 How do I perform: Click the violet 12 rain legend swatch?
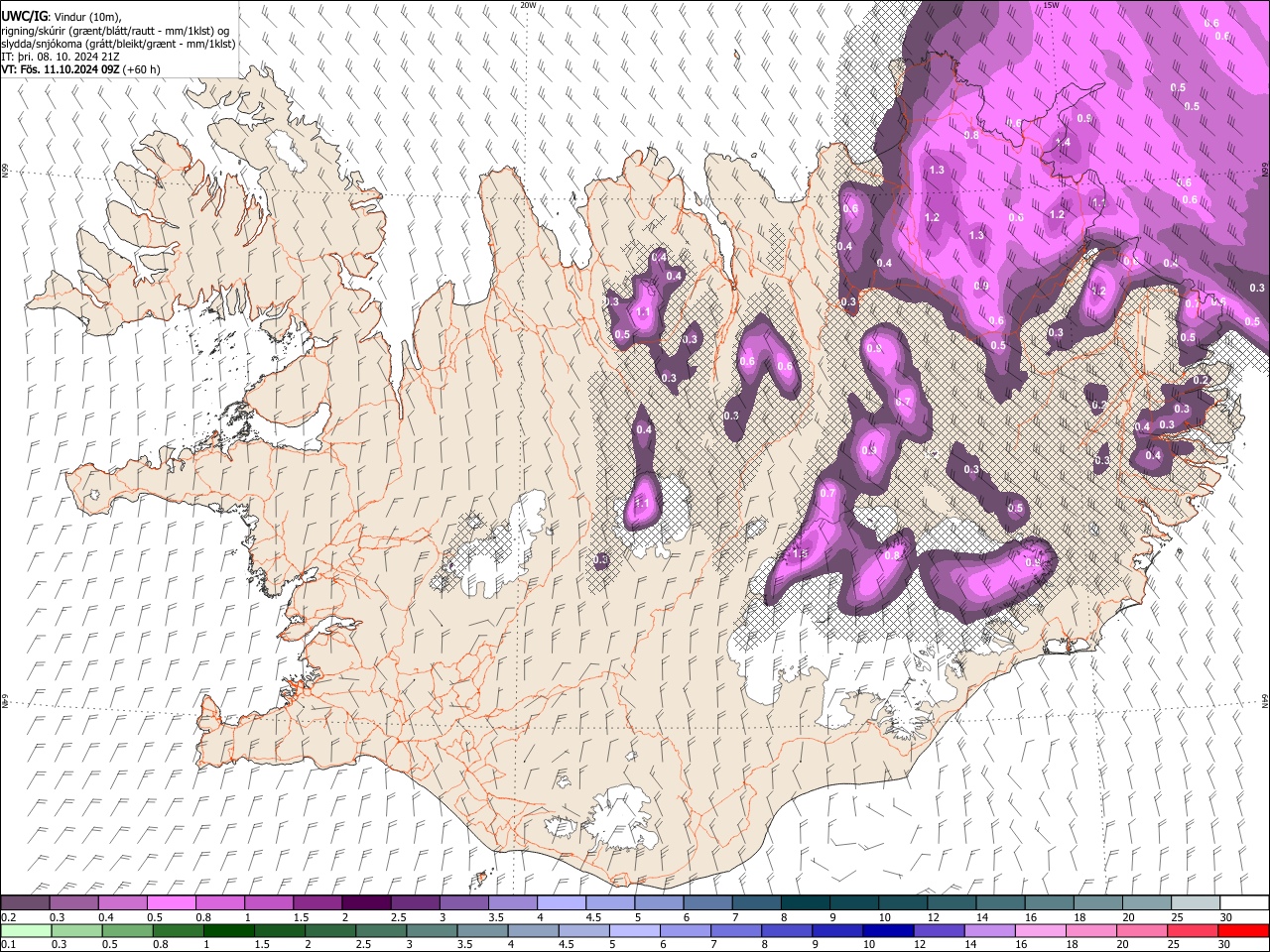pyautogui.click(x=939, y=930)
